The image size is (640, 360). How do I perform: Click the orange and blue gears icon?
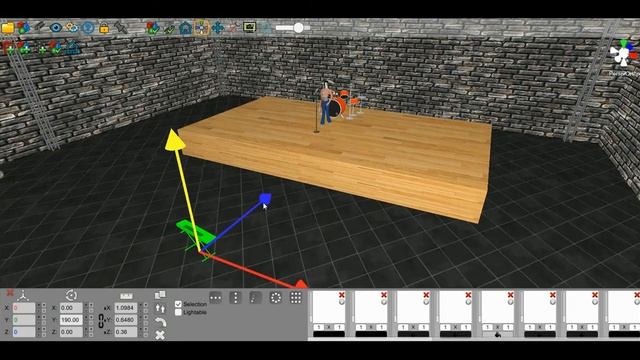[72, 28]
